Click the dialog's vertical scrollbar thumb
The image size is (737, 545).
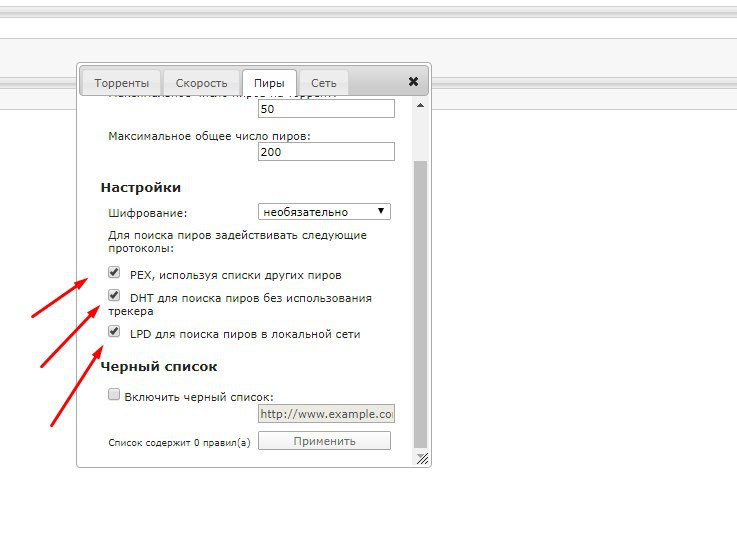pyautogui.click(x=420, y=304)
